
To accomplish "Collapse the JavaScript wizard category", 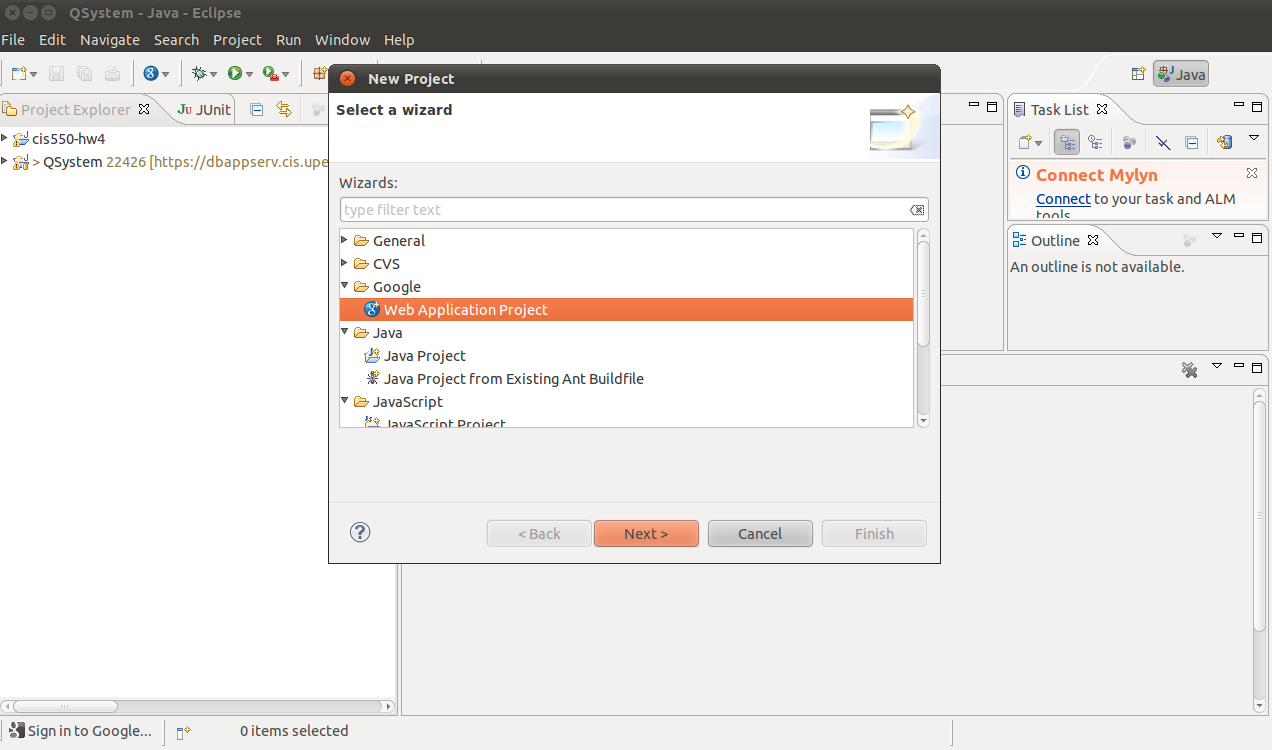I will pyautogui.click(x=345, y=401).
